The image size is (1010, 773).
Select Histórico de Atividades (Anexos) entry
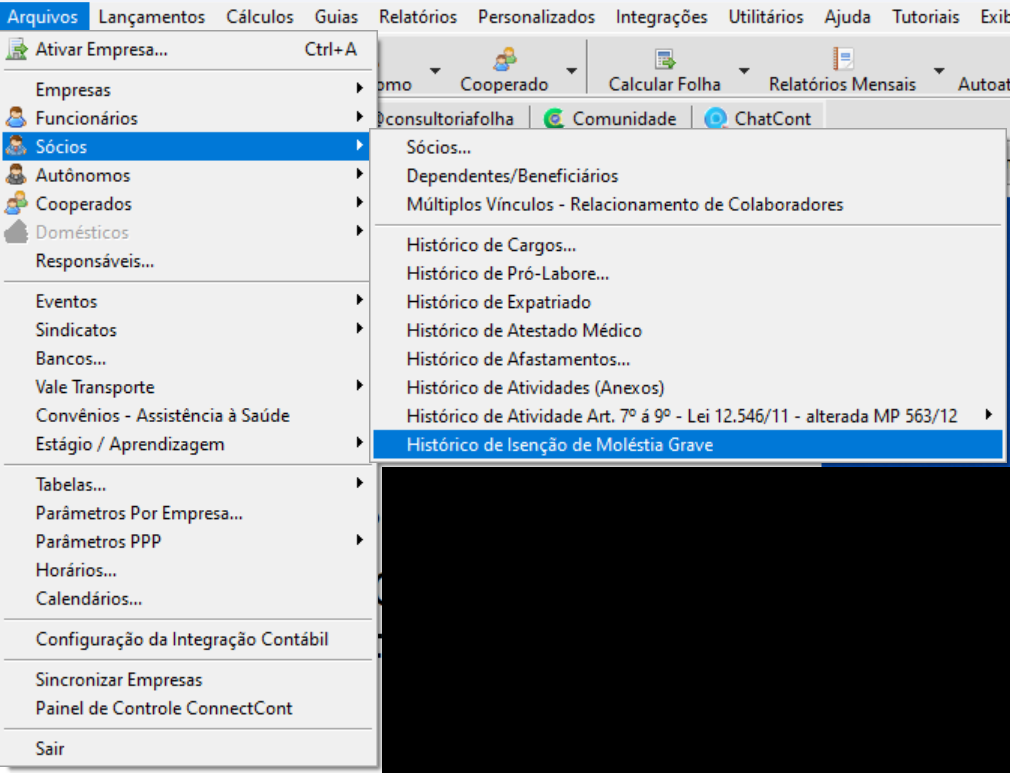pos(688,387)
